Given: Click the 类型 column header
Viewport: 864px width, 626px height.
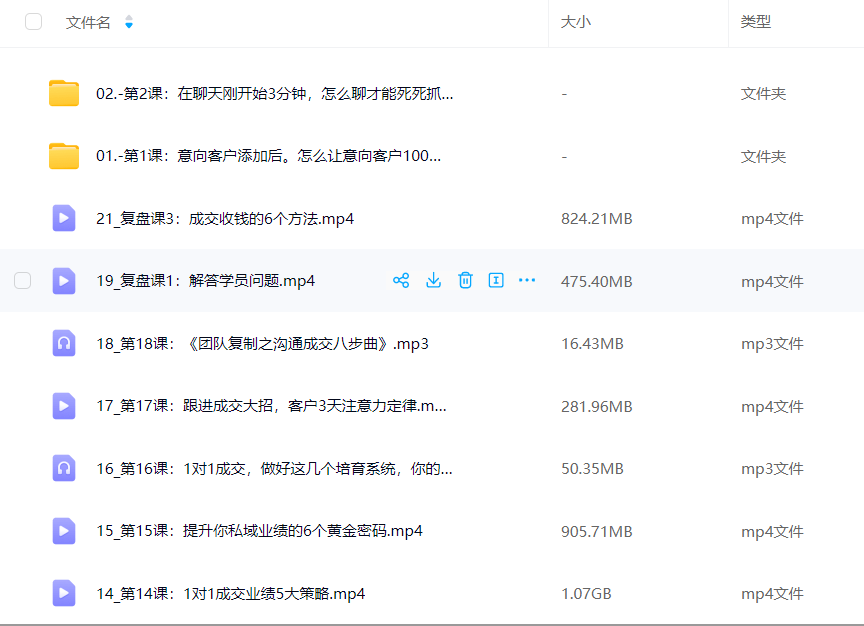Looking at the screenshot, I should tap(755, 22).
